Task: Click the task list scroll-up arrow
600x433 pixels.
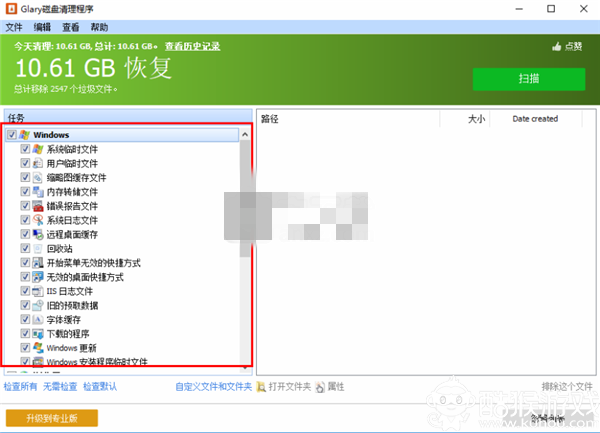Action: click(245, 135)
